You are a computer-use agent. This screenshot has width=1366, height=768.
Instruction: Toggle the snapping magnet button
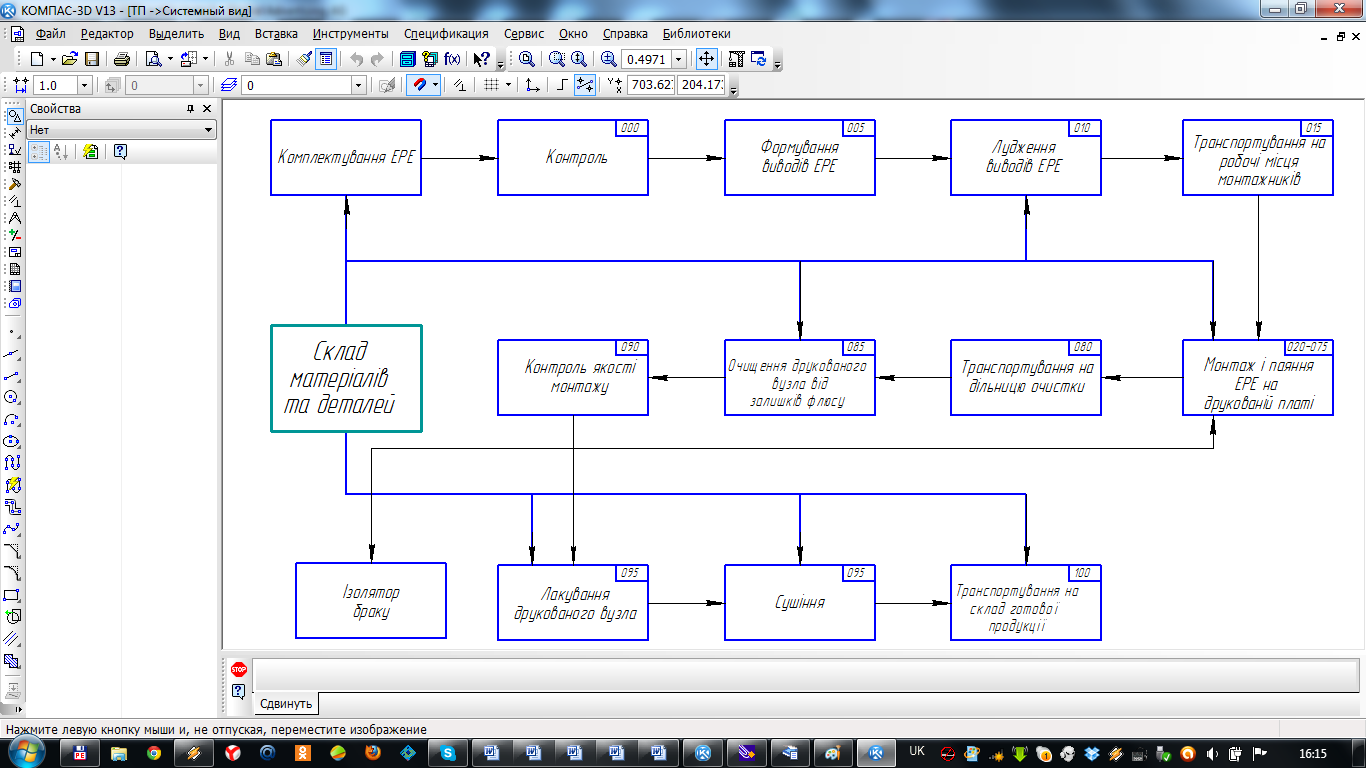(420, 86)
